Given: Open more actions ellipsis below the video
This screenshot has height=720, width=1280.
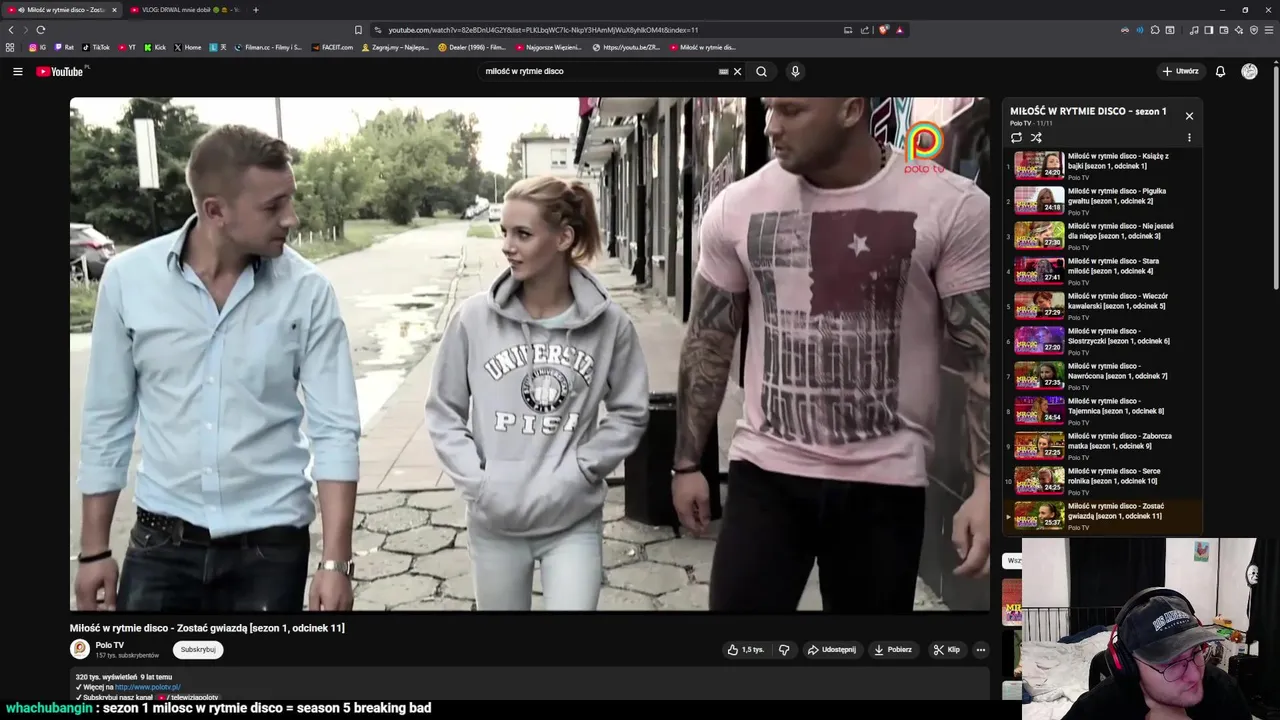Looking at the screenshot, I should 980,649.
